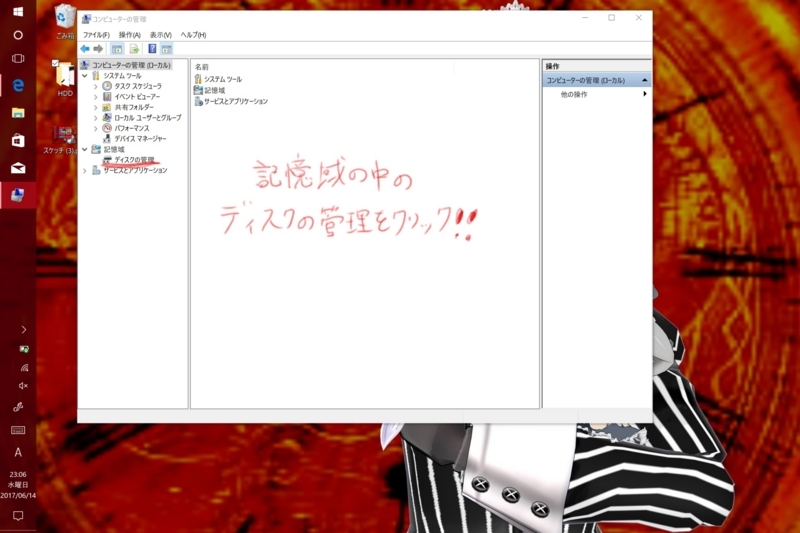Toggle the Action pane toolbar icon
This screenshot has width=800, height=533.
[167, 49]
